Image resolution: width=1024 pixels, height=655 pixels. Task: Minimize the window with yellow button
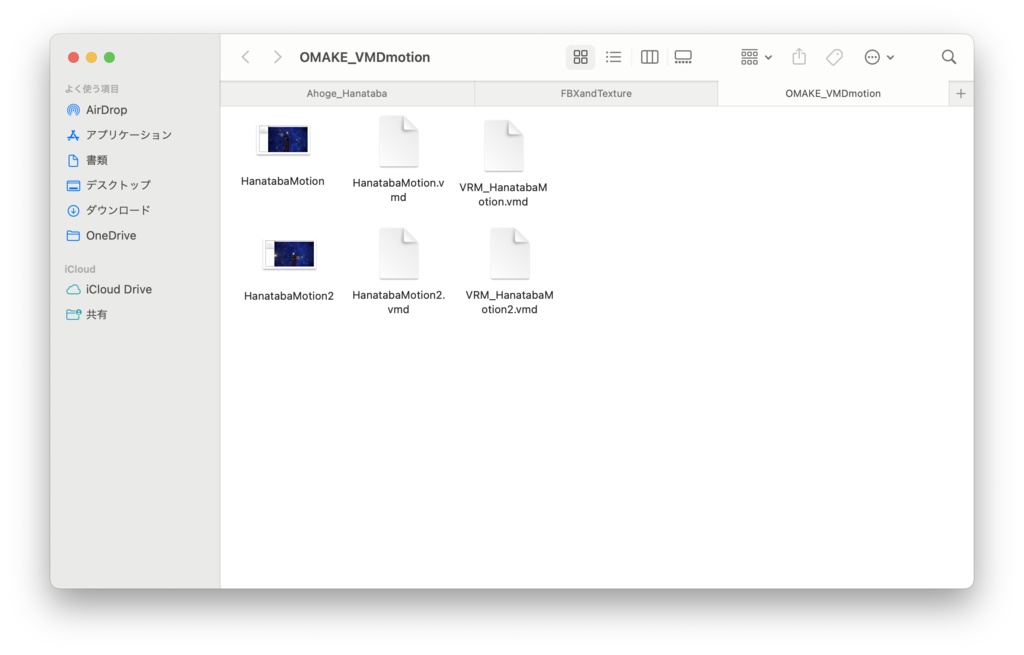coord(91,57)
